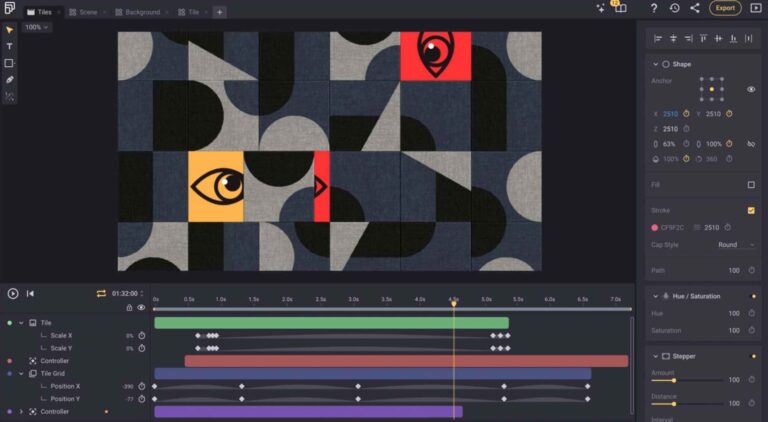Viewport: 768px width, 422px height.
Task: Toggle timeline loop playback icon
Action: pos(101,293)
